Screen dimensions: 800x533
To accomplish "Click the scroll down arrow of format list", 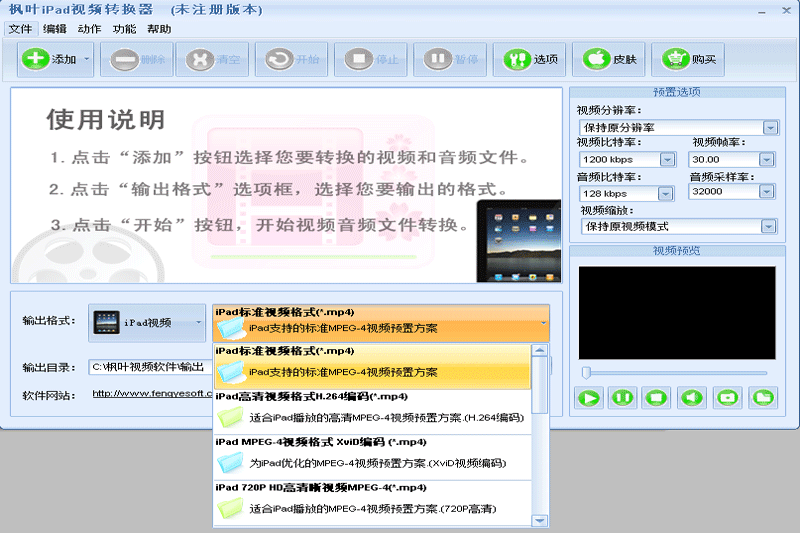I will (540, 520).
